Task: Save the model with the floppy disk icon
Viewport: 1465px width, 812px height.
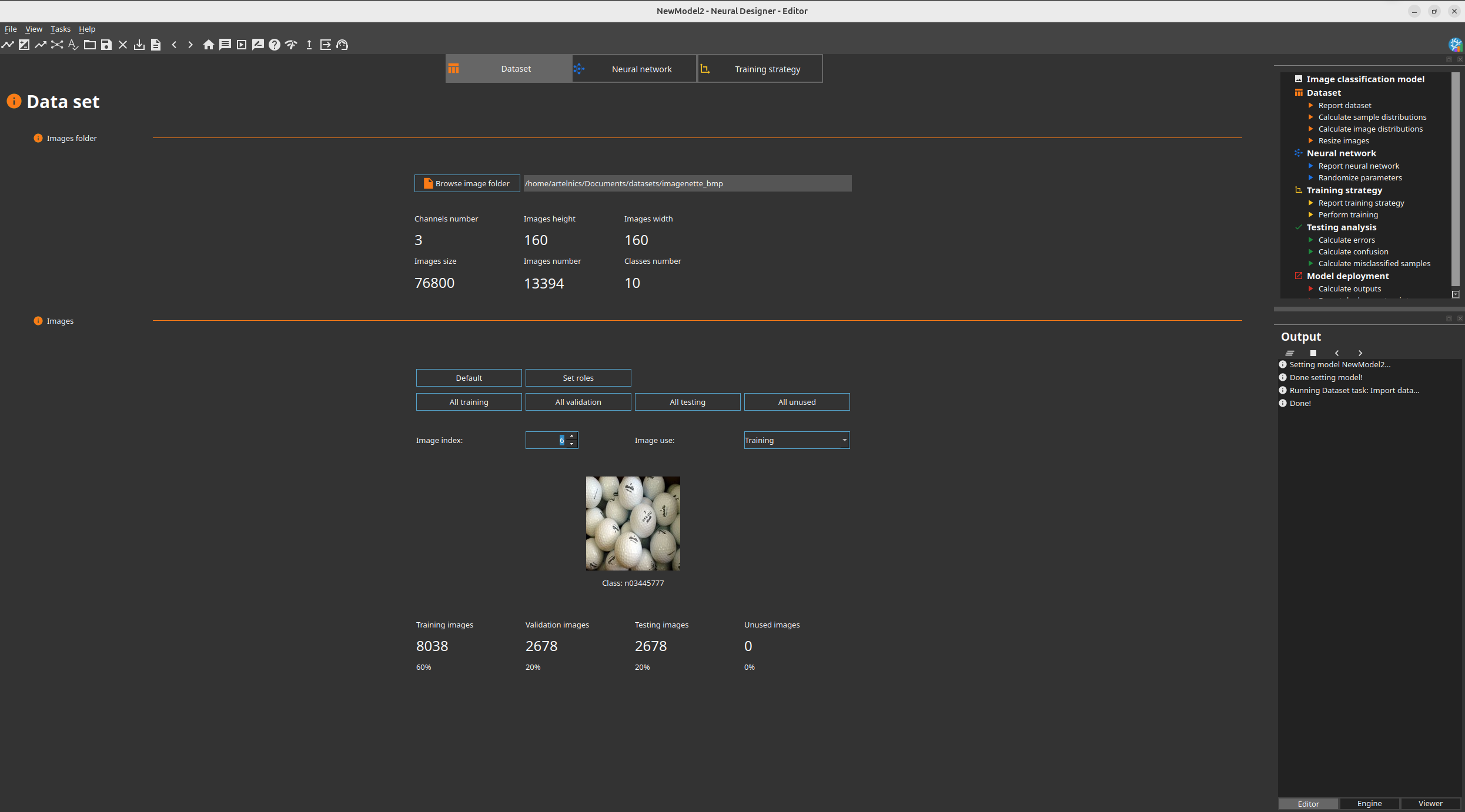Action: pyautogui.click(x=106, y=45)
